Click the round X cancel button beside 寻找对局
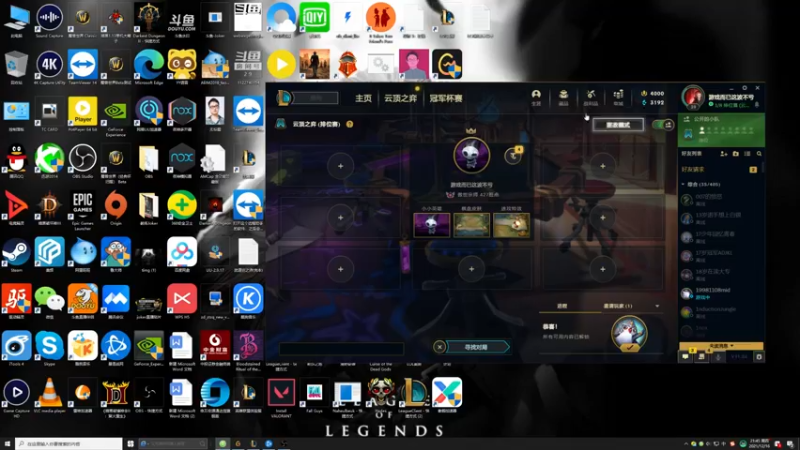Viewport: 800px width, 450px height. click(439, 347)
